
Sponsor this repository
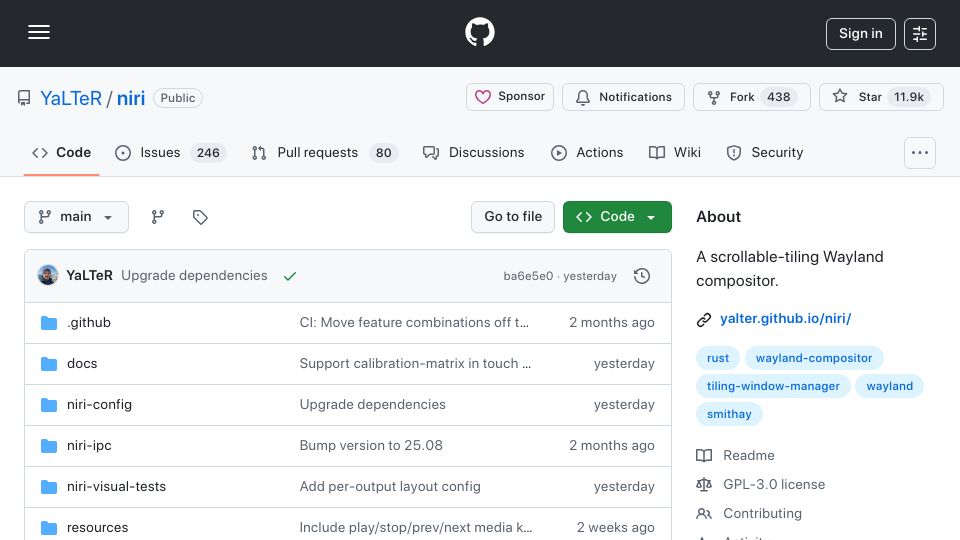pos(509,97)
